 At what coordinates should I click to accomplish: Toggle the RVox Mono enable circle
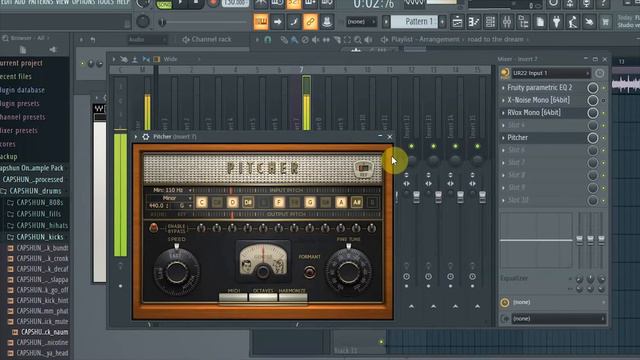593,113
